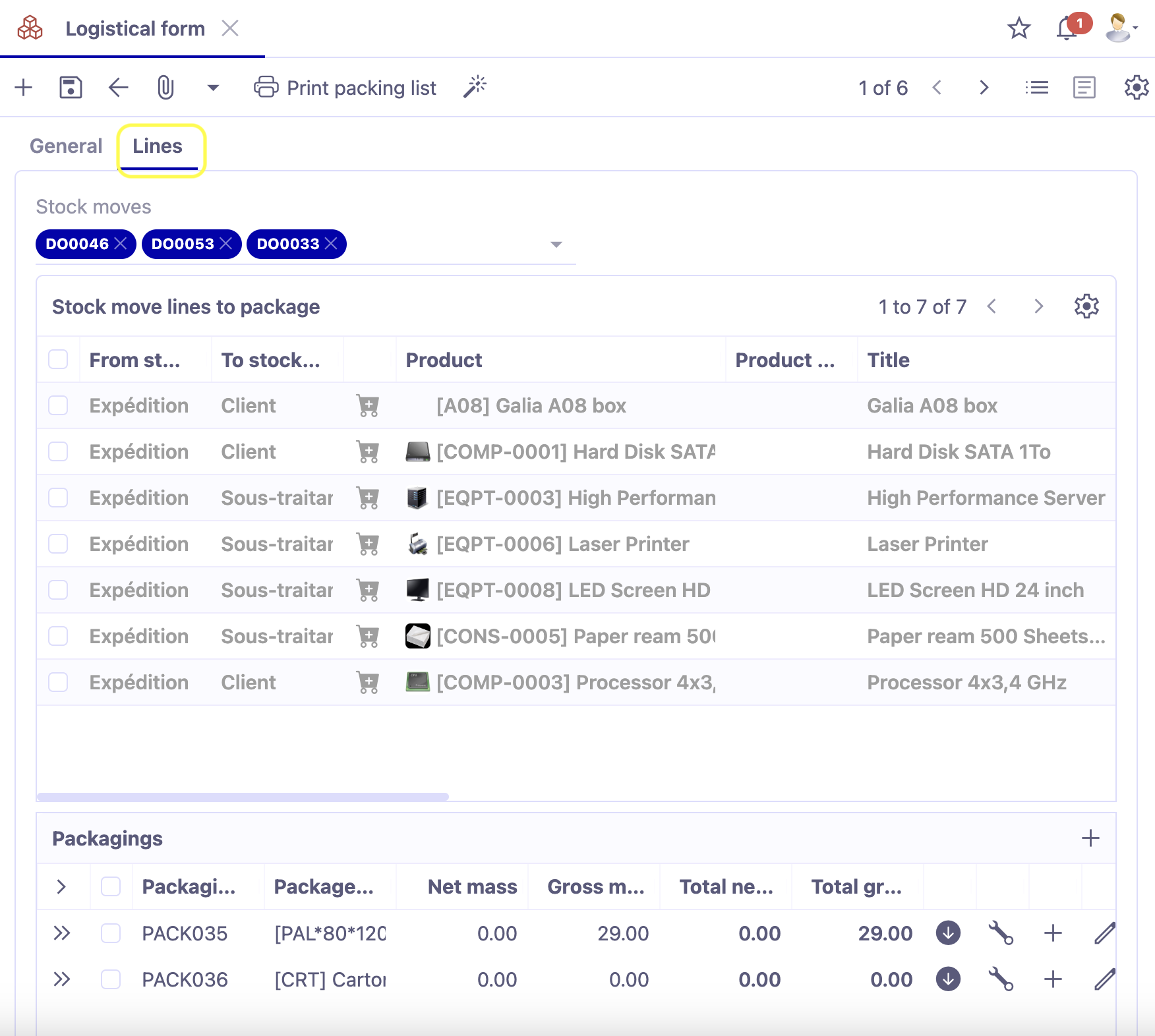Open grid settings gear in Stock move lines
Screen dimensions: 1155x1036
(x=1086, y=306)
